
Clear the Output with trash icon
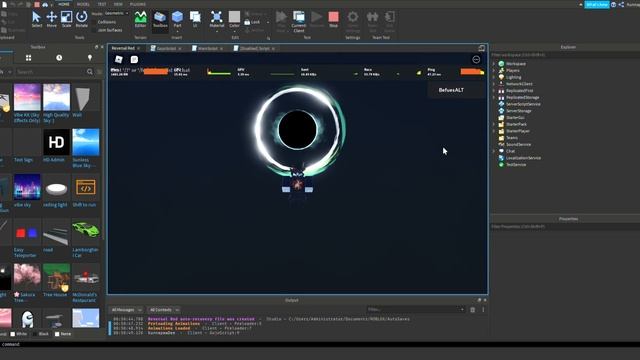tap(473, 310)
